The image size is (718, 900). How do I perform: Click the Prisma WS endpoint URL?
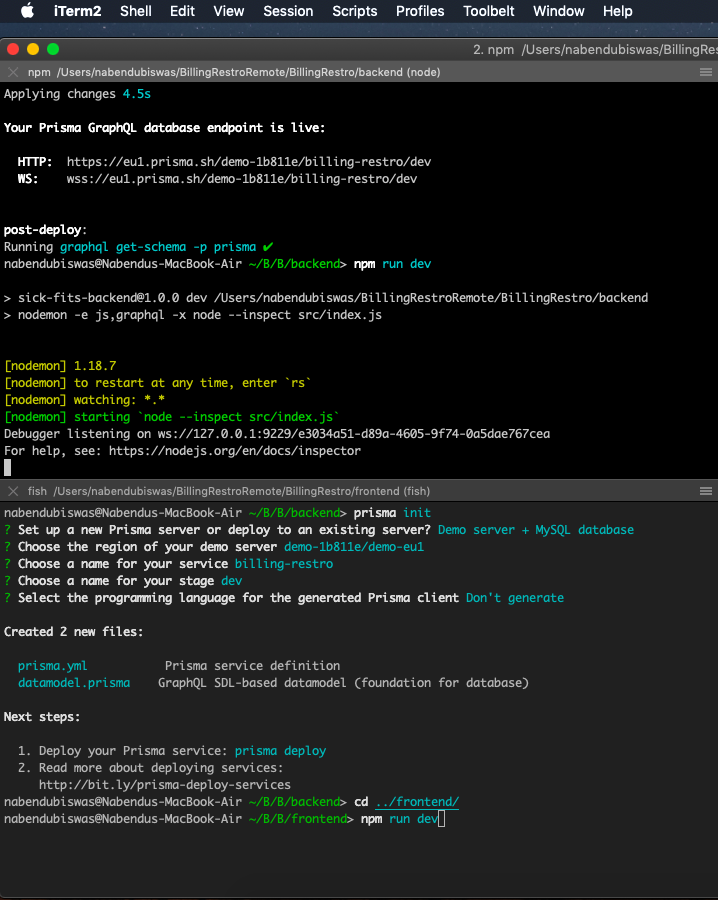coord(242,179)
